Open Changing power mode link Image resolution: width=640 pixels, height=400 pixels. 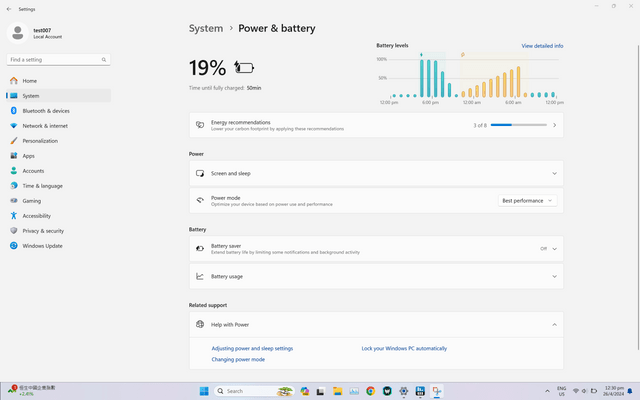coord(238,360)
